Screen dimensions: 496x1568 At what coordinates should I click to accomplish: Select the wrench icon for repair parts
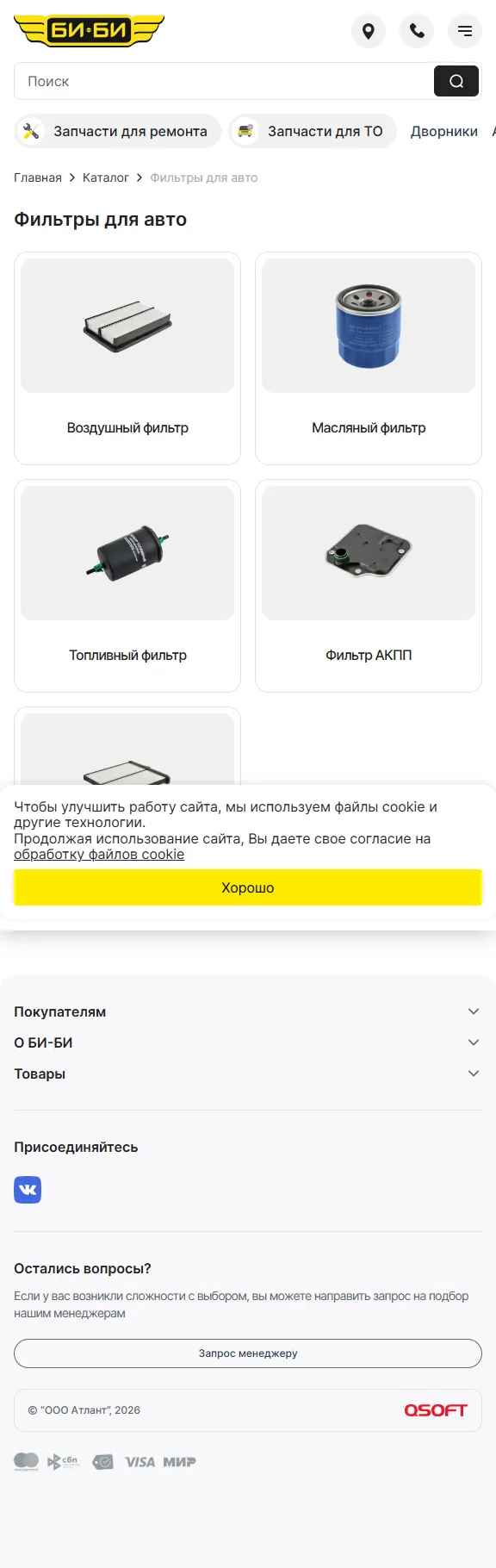31,131
